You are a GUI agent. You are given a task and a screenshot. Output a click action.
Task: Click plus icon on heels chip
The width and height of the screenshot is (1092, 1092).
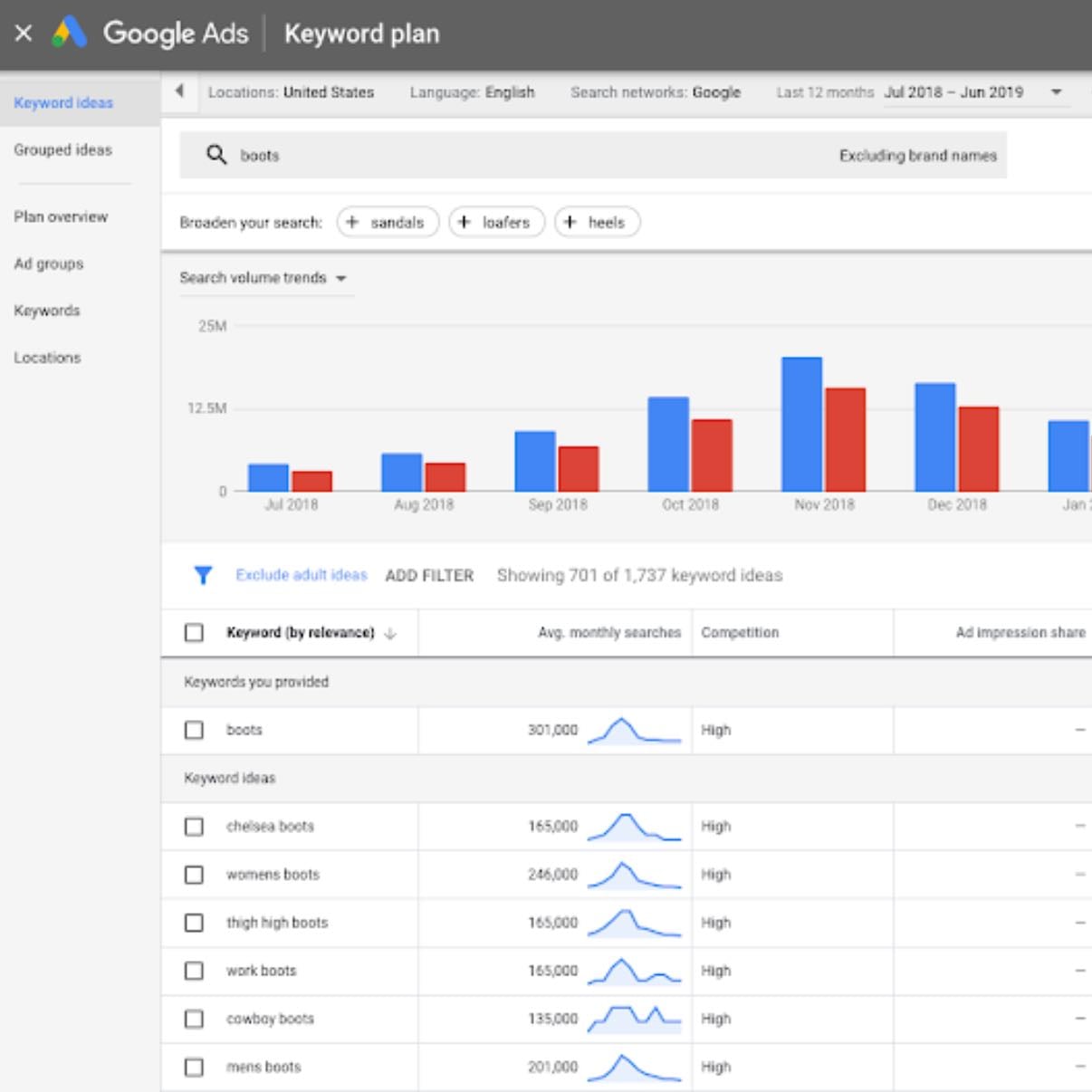(570, 222)
